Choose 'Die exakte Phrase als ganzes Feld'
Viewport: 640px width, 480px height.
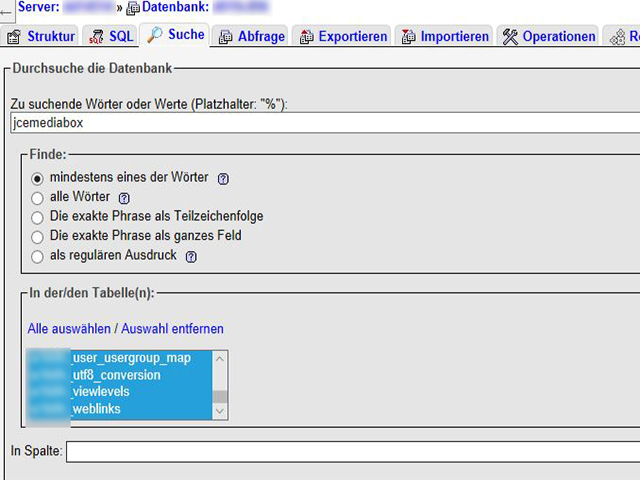point(37,237)
